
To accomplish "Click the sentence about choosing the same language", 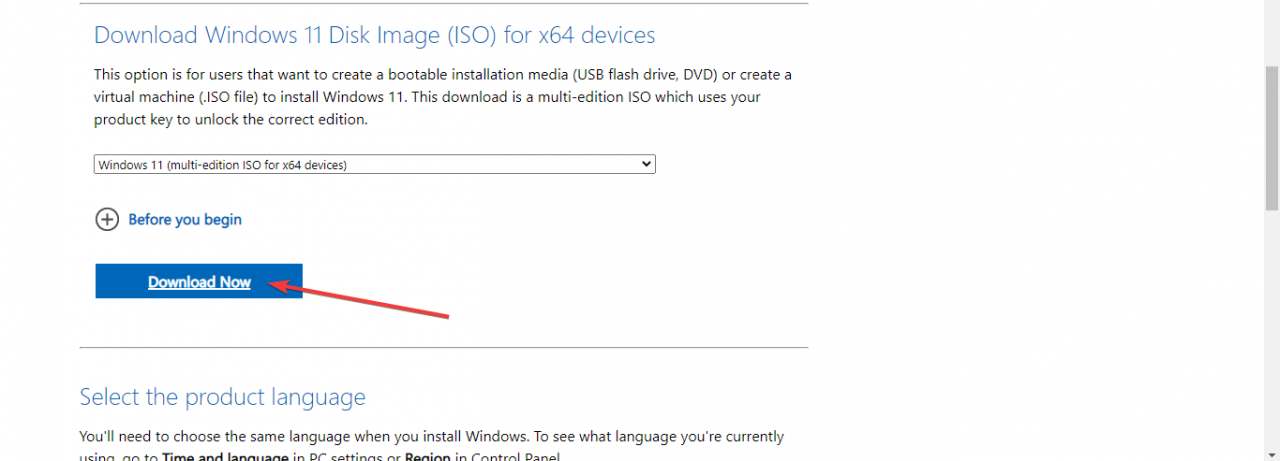I will [302, 437].
